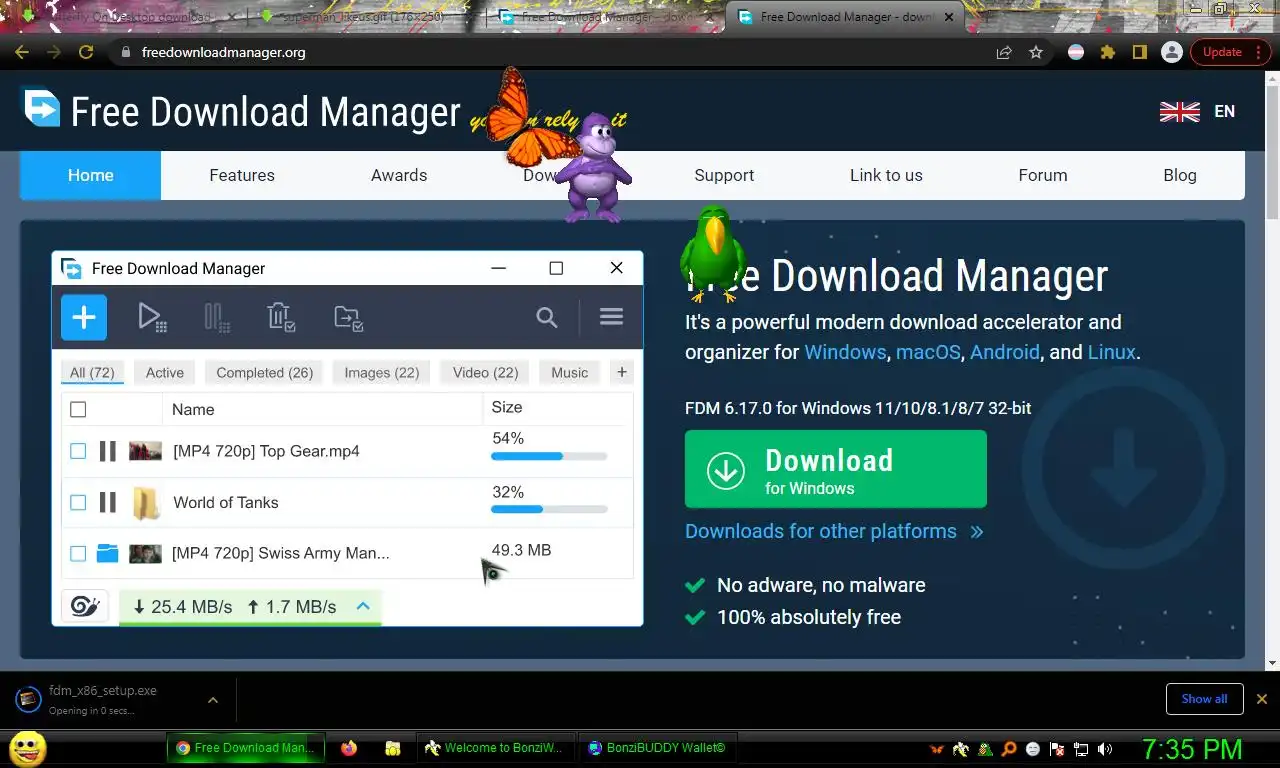Click the World of Tanks 32% progress bar
The image size is (1280, 768).
(549, 510)
